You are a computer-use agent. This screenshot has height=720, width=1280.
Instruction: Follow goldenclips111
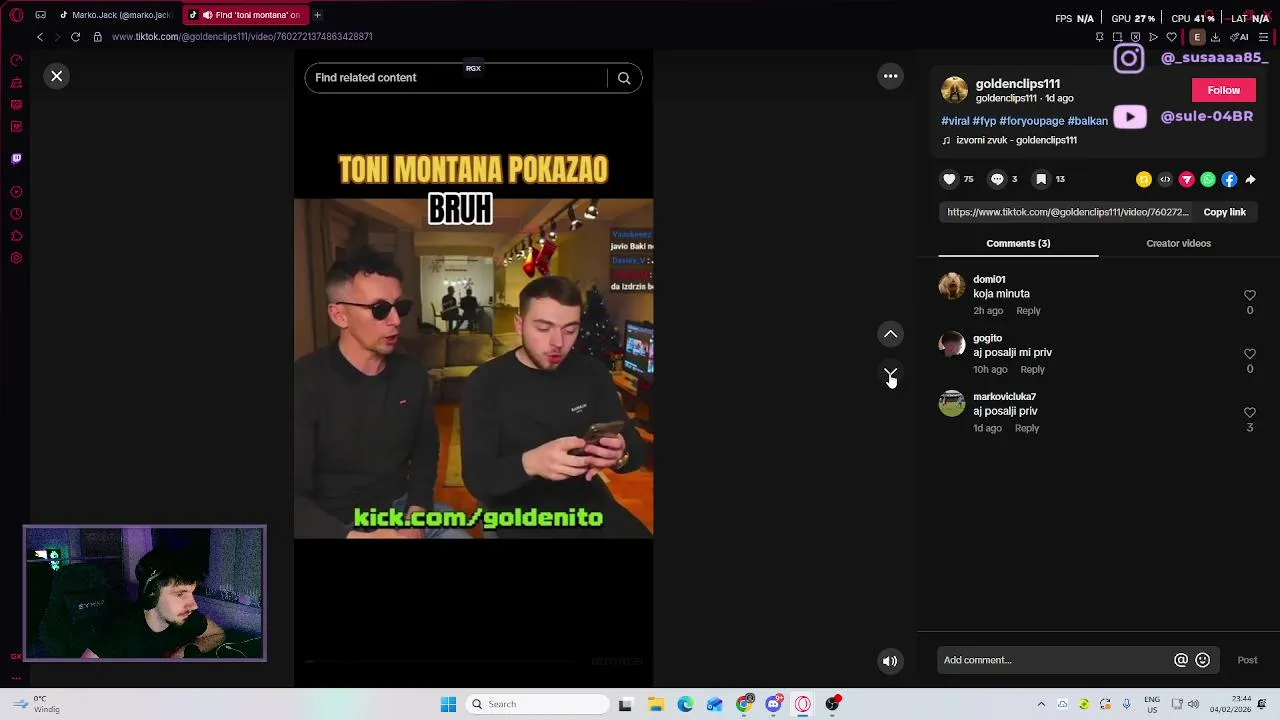pyautogui.click(x=1223, y=90)
